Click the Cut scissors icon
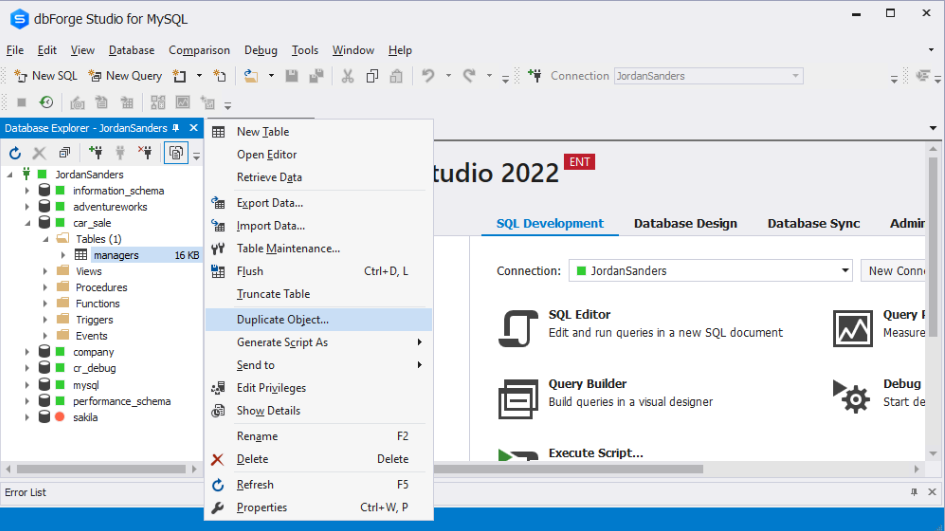The image size is (945, 531). 348,76
